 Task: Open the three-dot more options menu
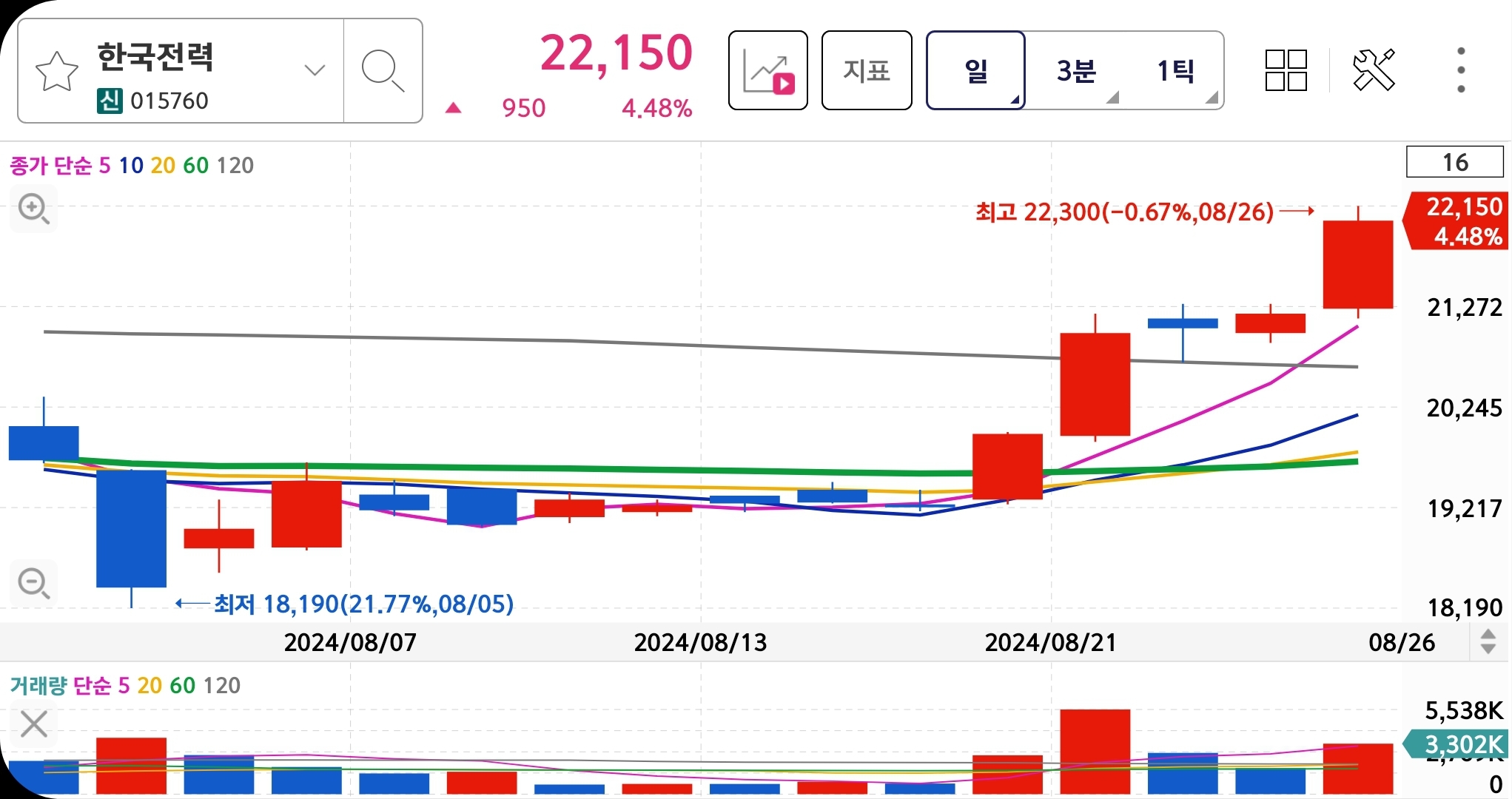point(1460,71)
